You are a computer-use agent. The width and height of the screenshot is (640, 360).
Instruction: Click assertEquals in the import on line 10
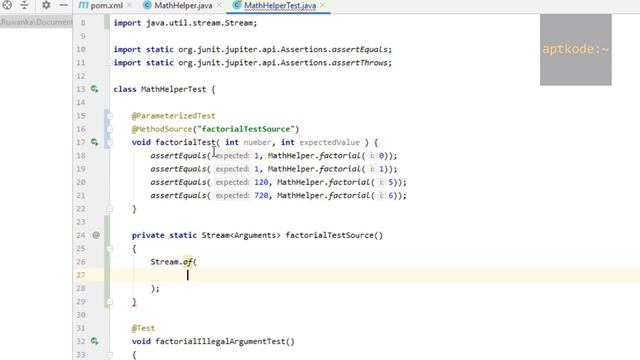point(360,49)
